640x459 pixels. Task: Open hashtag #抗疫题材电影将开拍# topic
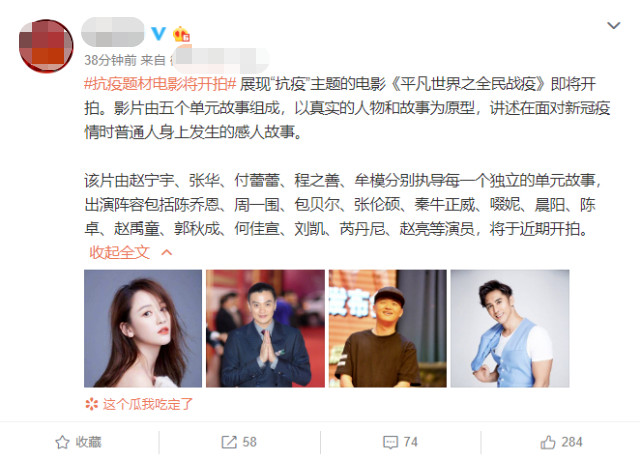click(160, 84)
